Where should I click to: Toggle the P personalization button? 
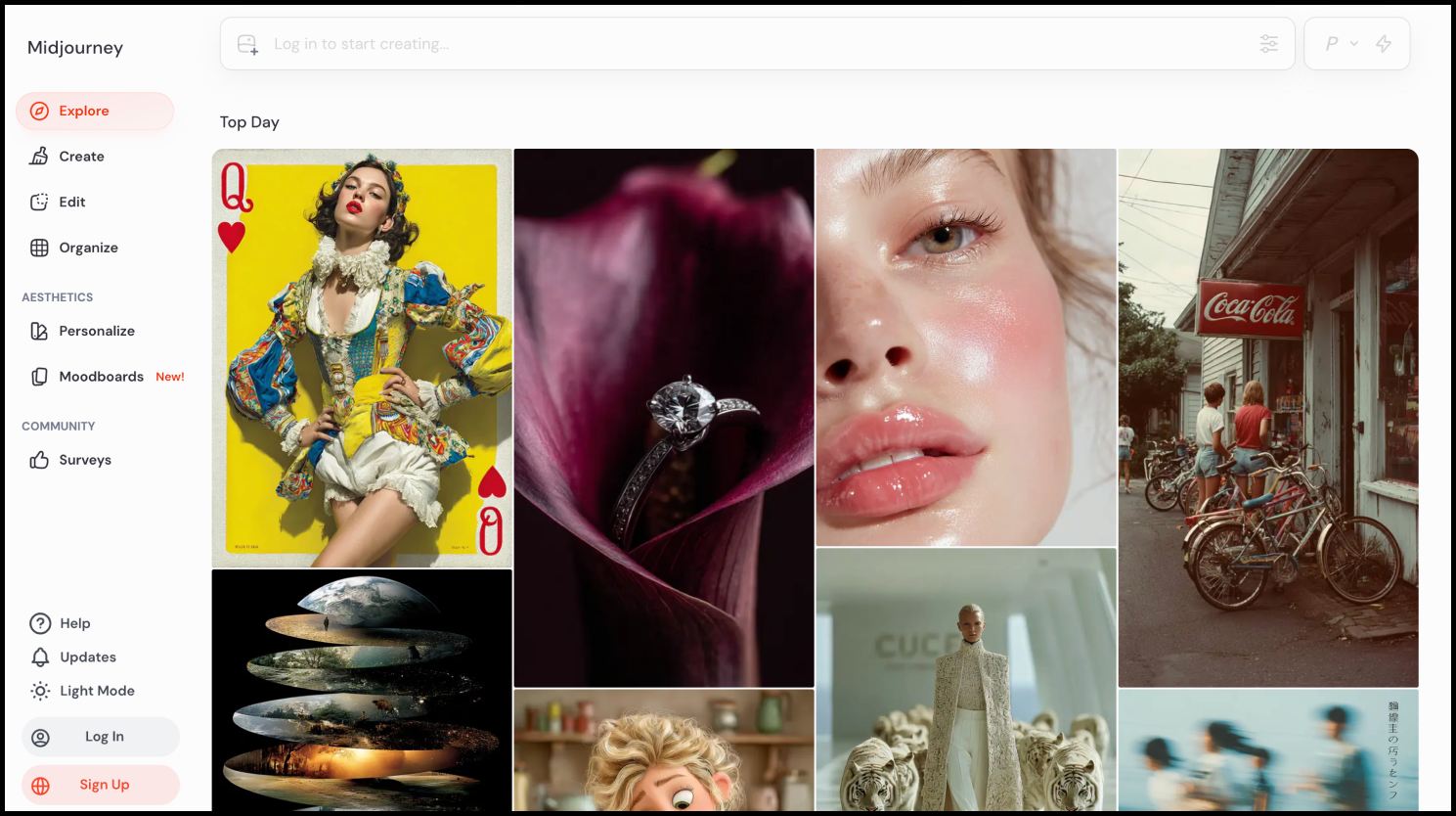tap(1332, 44)
